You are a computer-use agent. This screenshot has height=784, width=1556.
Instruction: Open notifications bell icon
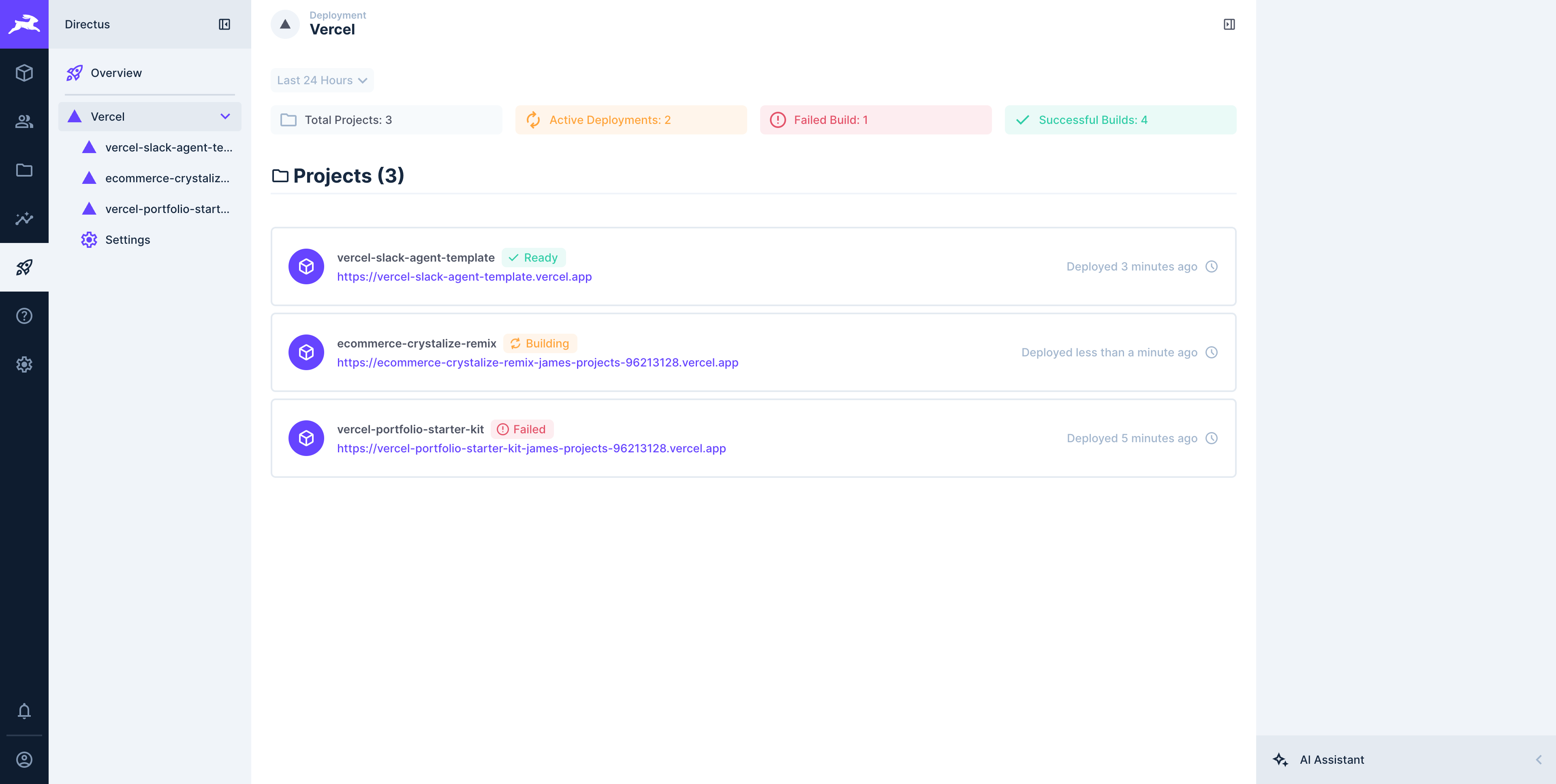pyautogui.click(x=24, y=711)
